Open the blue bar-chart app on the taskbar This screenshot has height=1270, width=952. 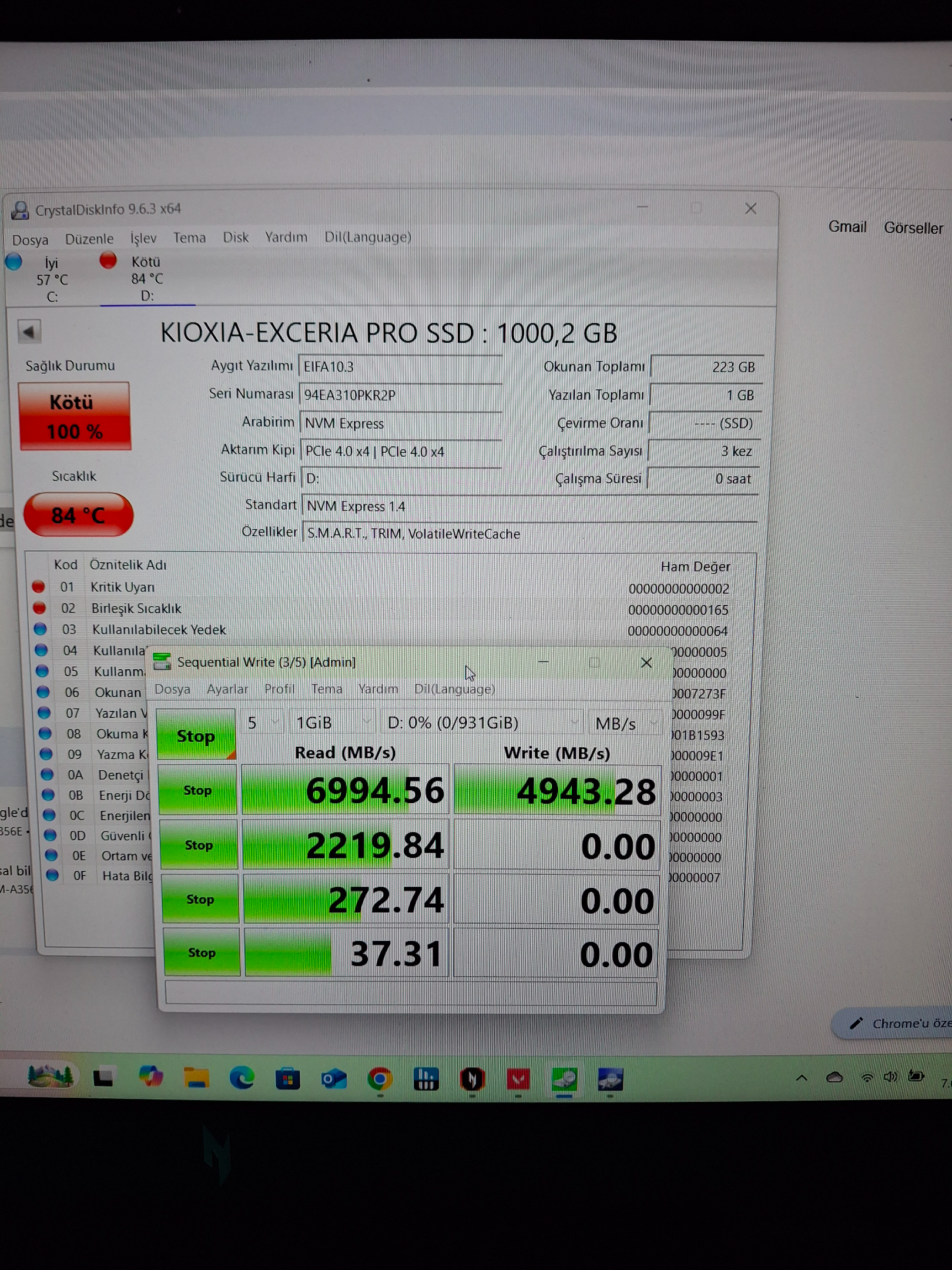click(x=425, y=1079)
